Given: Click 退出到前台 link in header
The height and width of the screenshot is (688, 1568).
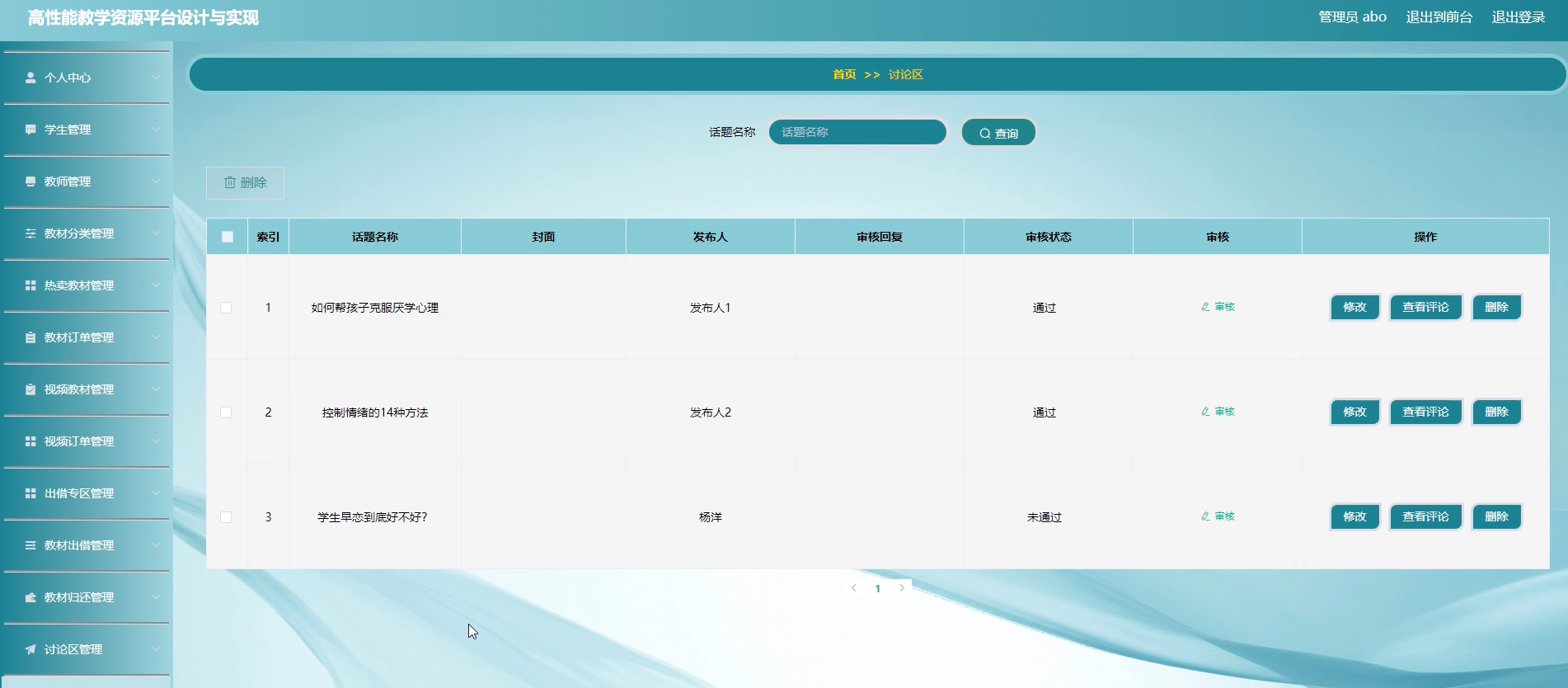Looking at the screenshot, I should [1439, 17].
